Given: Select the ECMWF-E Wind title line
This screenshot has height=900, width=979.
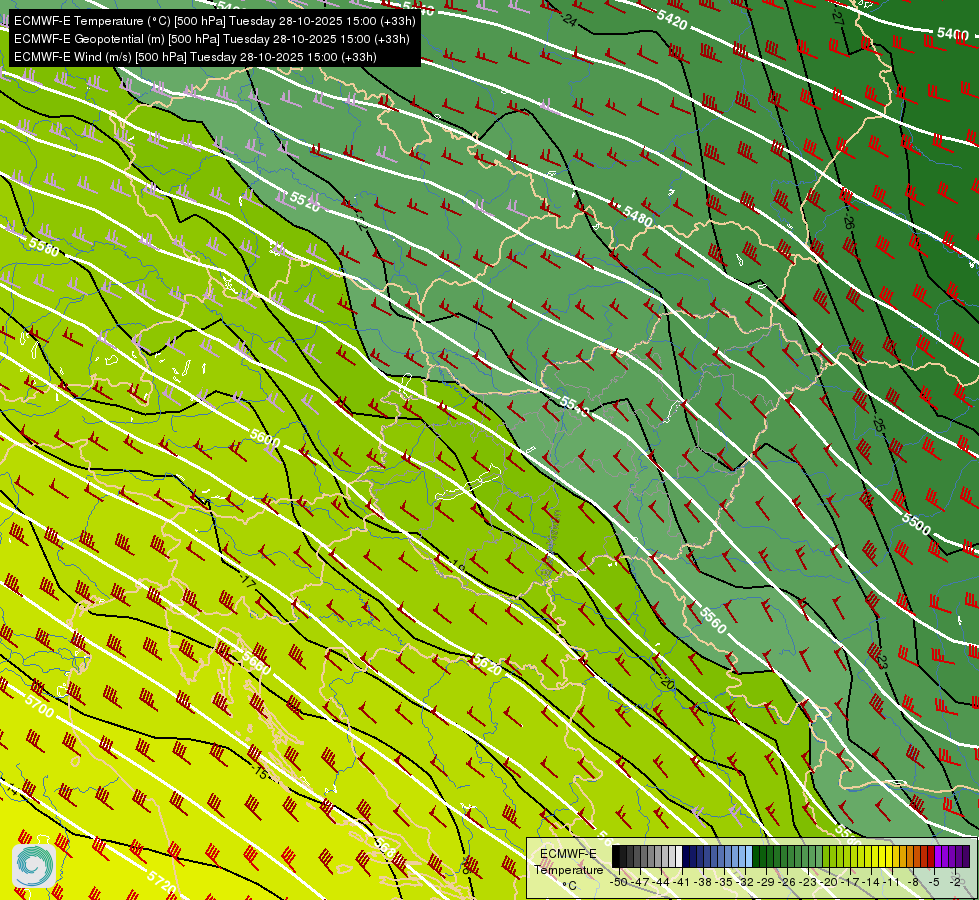Looking at the screenshot, I should point(195,57).
